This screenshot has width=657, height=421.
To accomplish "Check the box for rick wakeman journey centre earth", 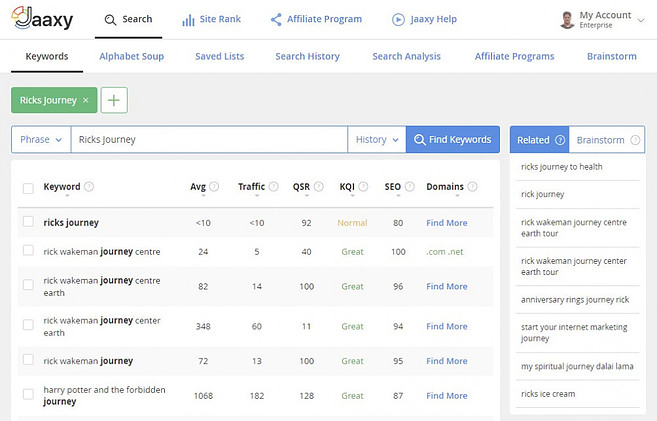I will point(28,285).
